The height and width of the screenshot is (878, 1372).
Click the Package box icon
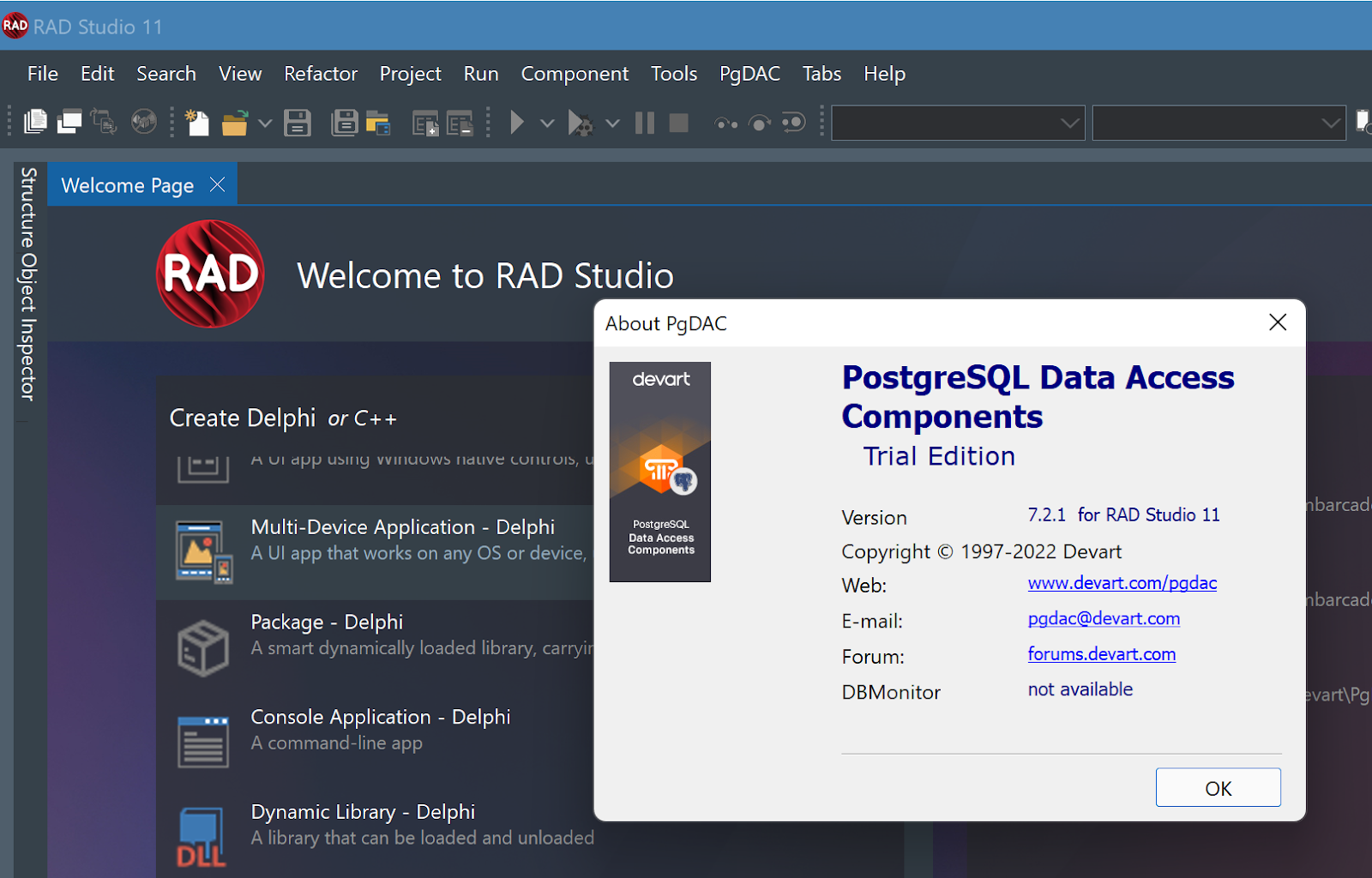pyautogui.click(x=203, y=648)
